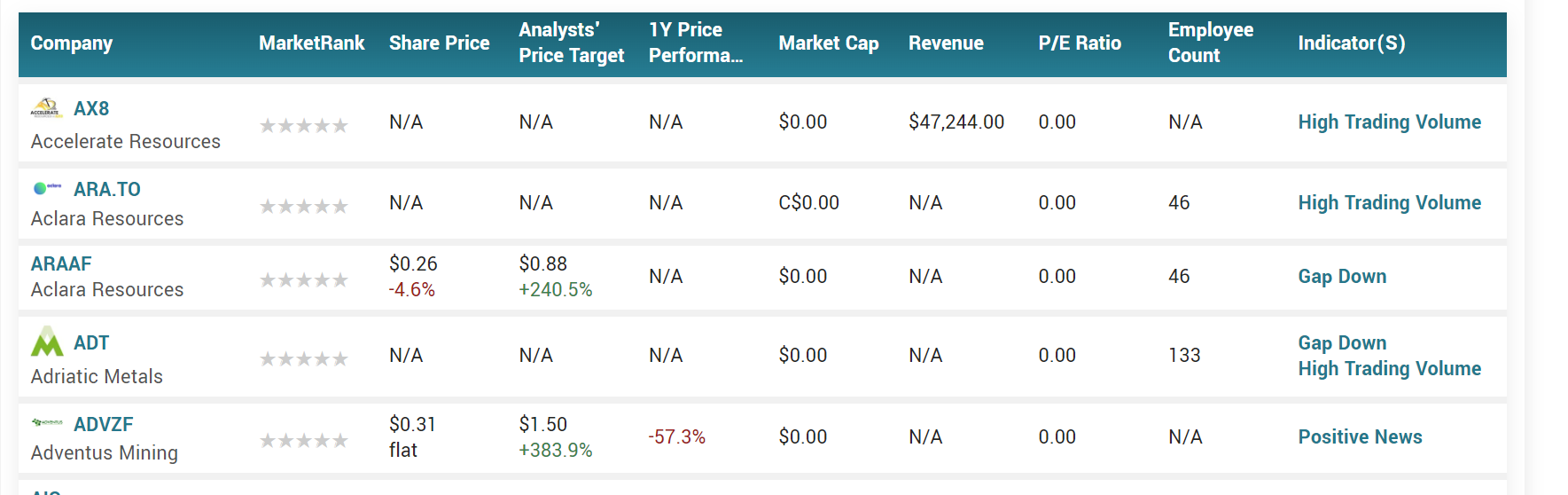This screenshot has height=495, width=1568.
Task: Click the star rating for ADVZF
Action: point(303,441)
